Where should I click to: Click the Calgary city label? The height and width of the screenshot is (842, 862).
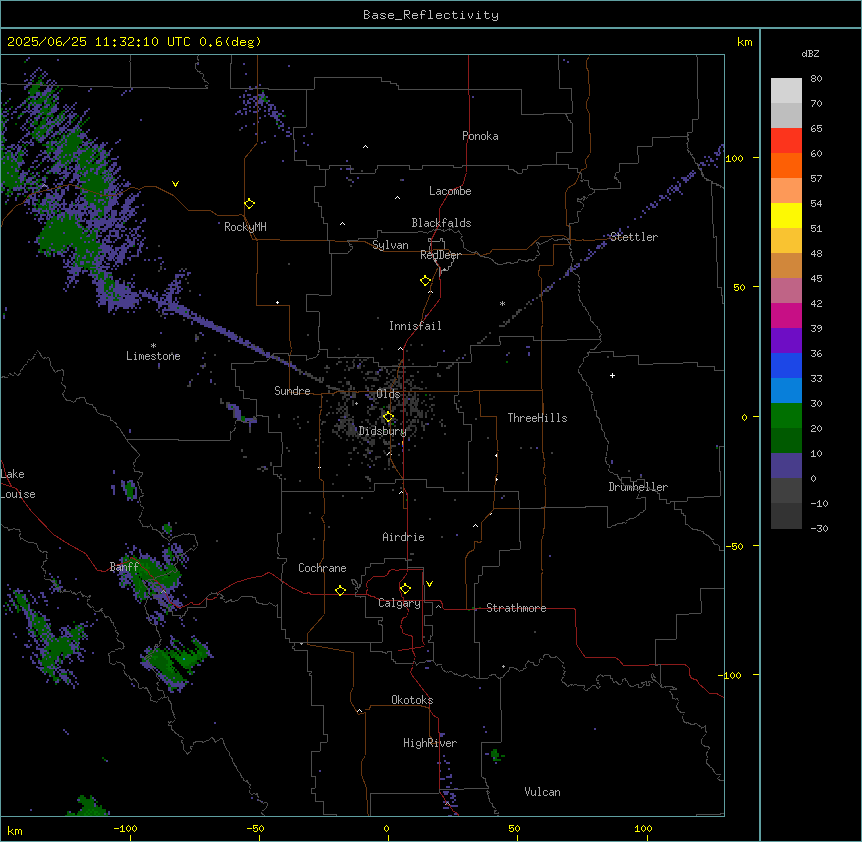[x=399, y=603]
